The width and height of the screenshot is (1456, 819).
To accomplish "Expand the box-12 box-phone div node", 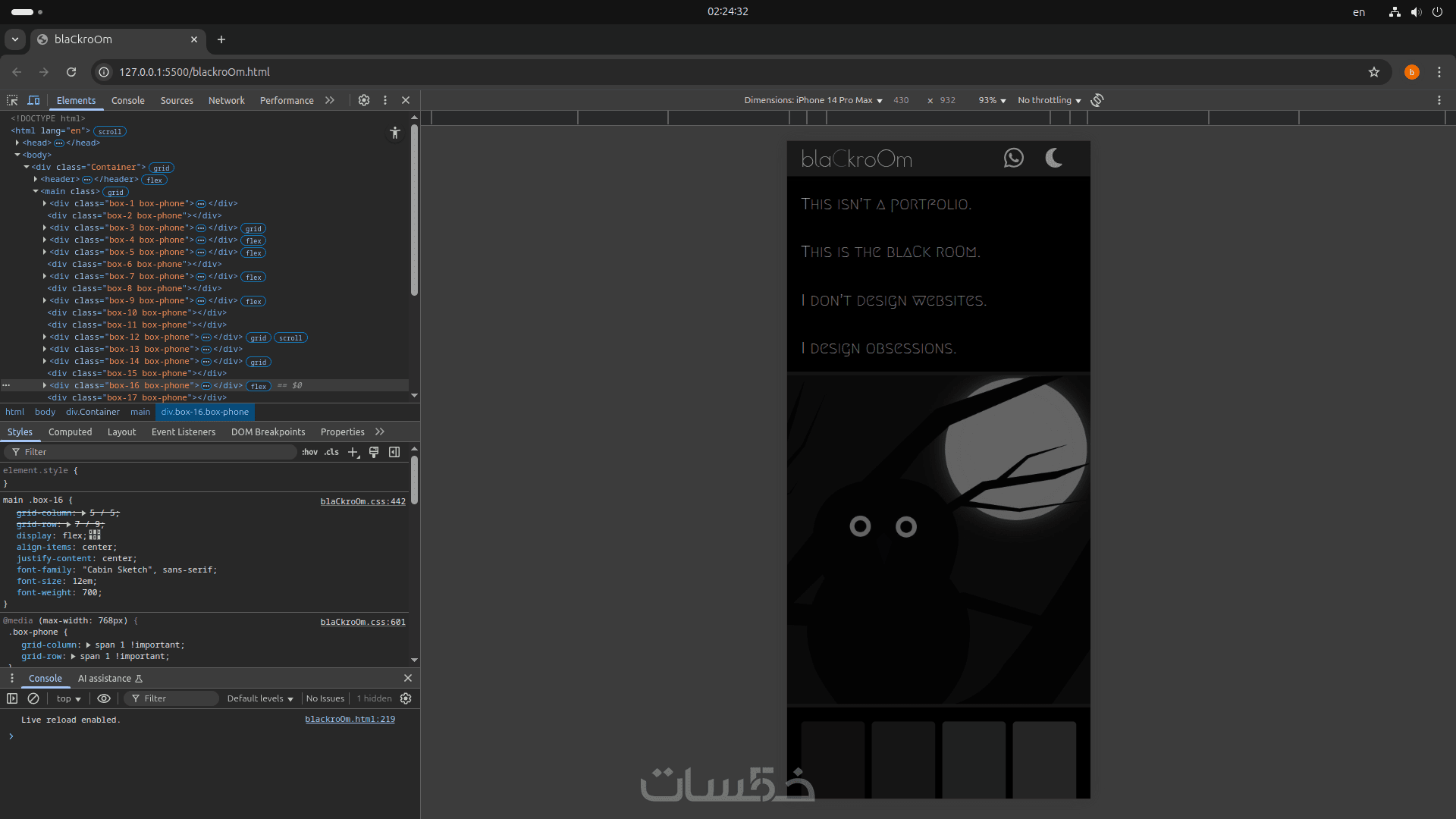I will click(x=45, y=337).
